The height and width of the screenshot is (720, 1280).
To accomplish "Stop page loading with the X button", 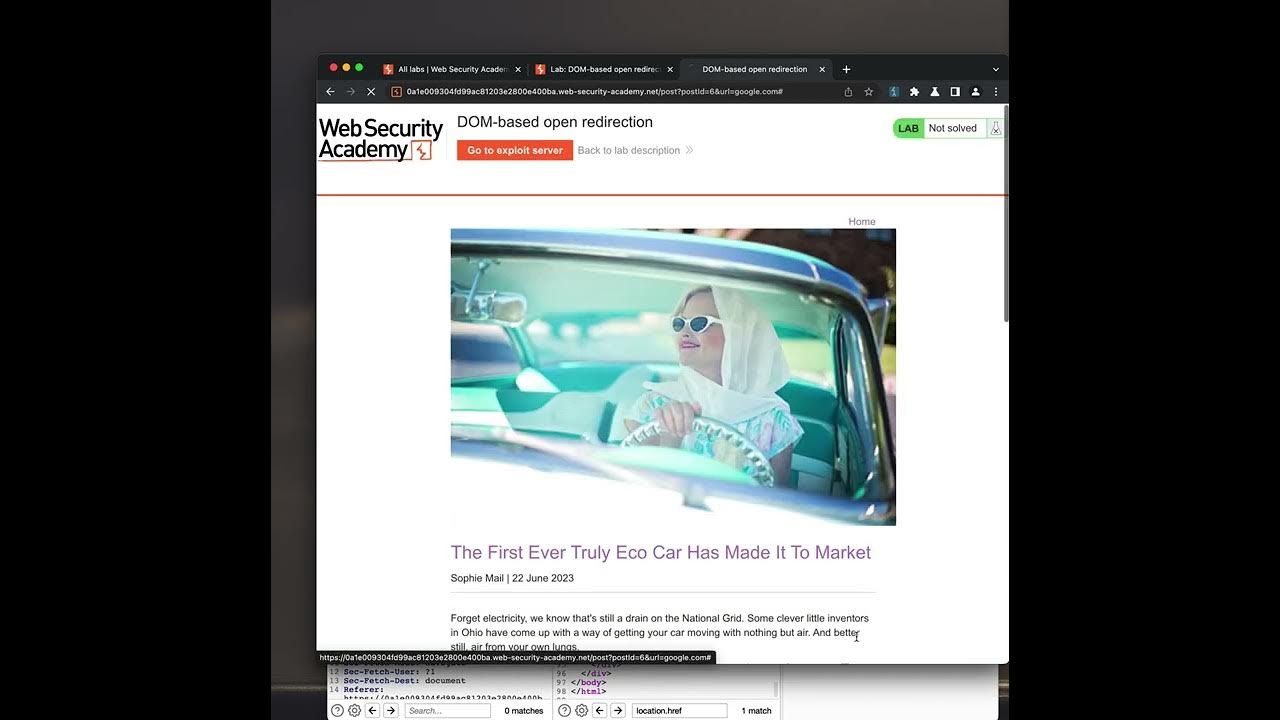I will click(371, 91).
